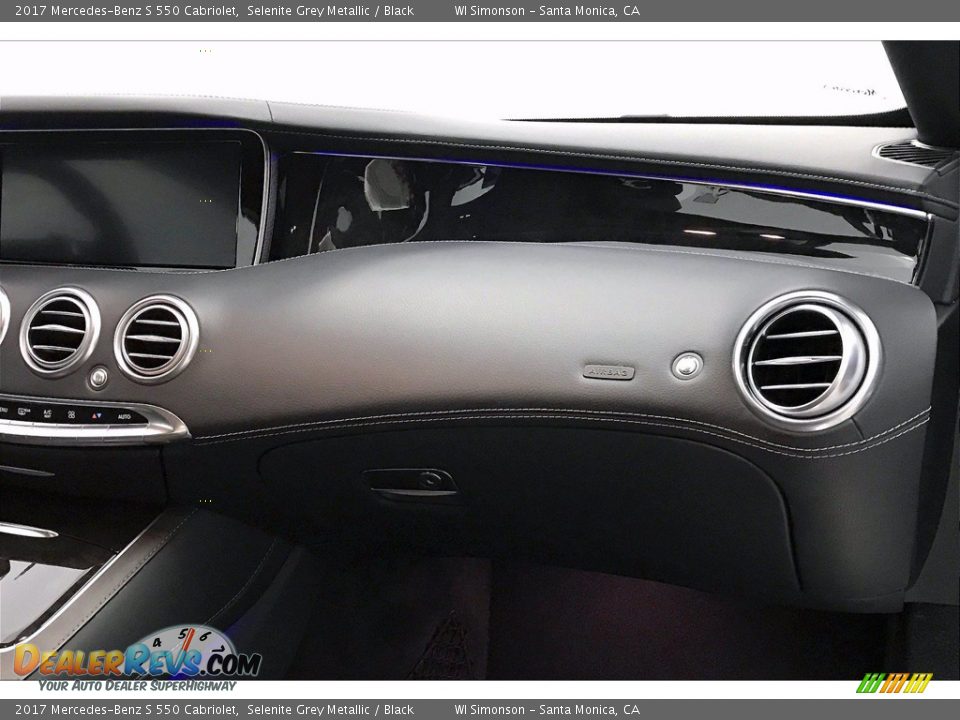The image size is (960, 720).
Task: Click the top caption '2017 Mercedes-Benz S 550 Cabriolet'
Action: point(126,10)
